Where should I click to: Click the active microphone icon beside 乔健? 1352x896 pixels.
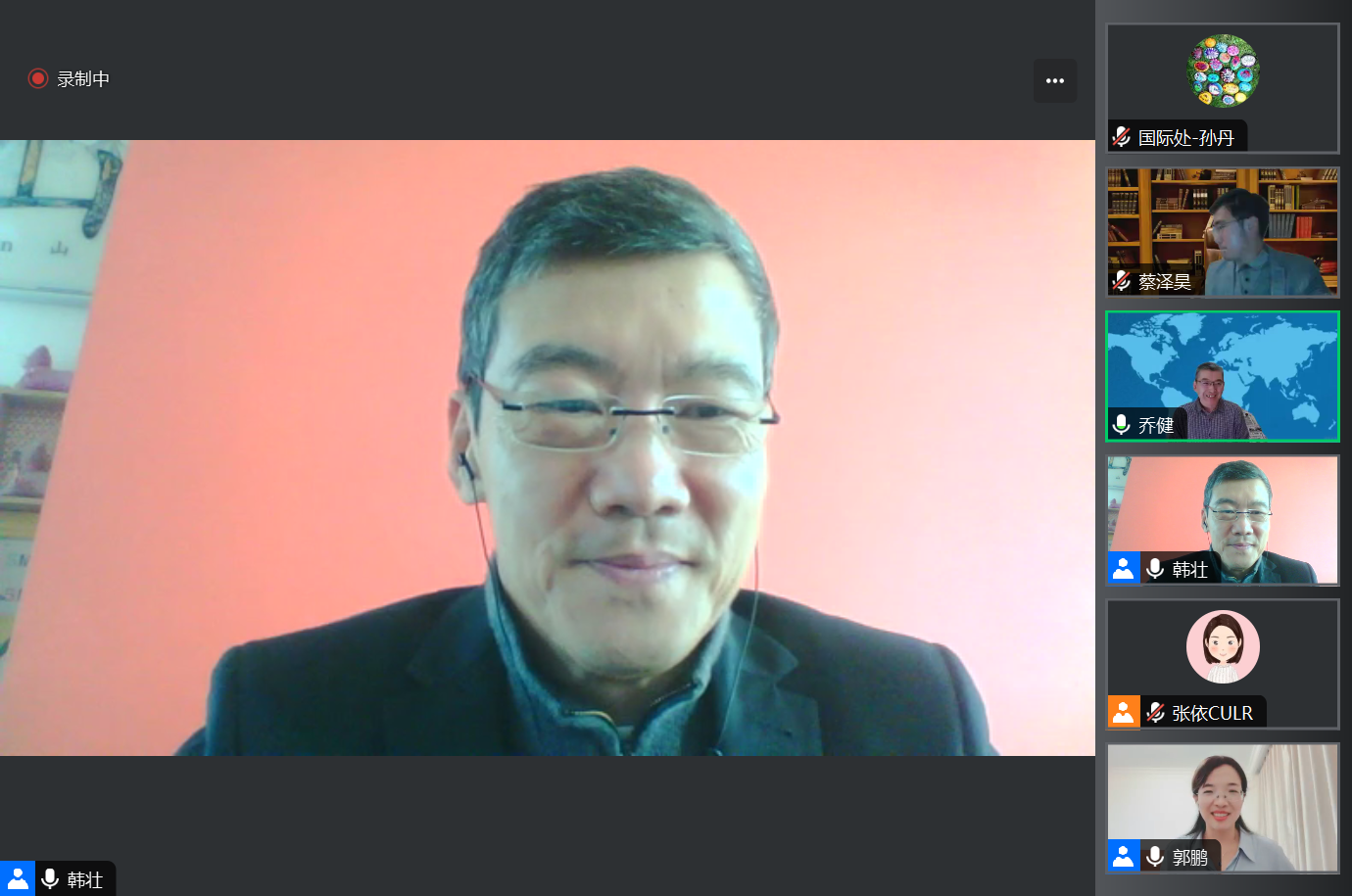(x=1122, y=425)
